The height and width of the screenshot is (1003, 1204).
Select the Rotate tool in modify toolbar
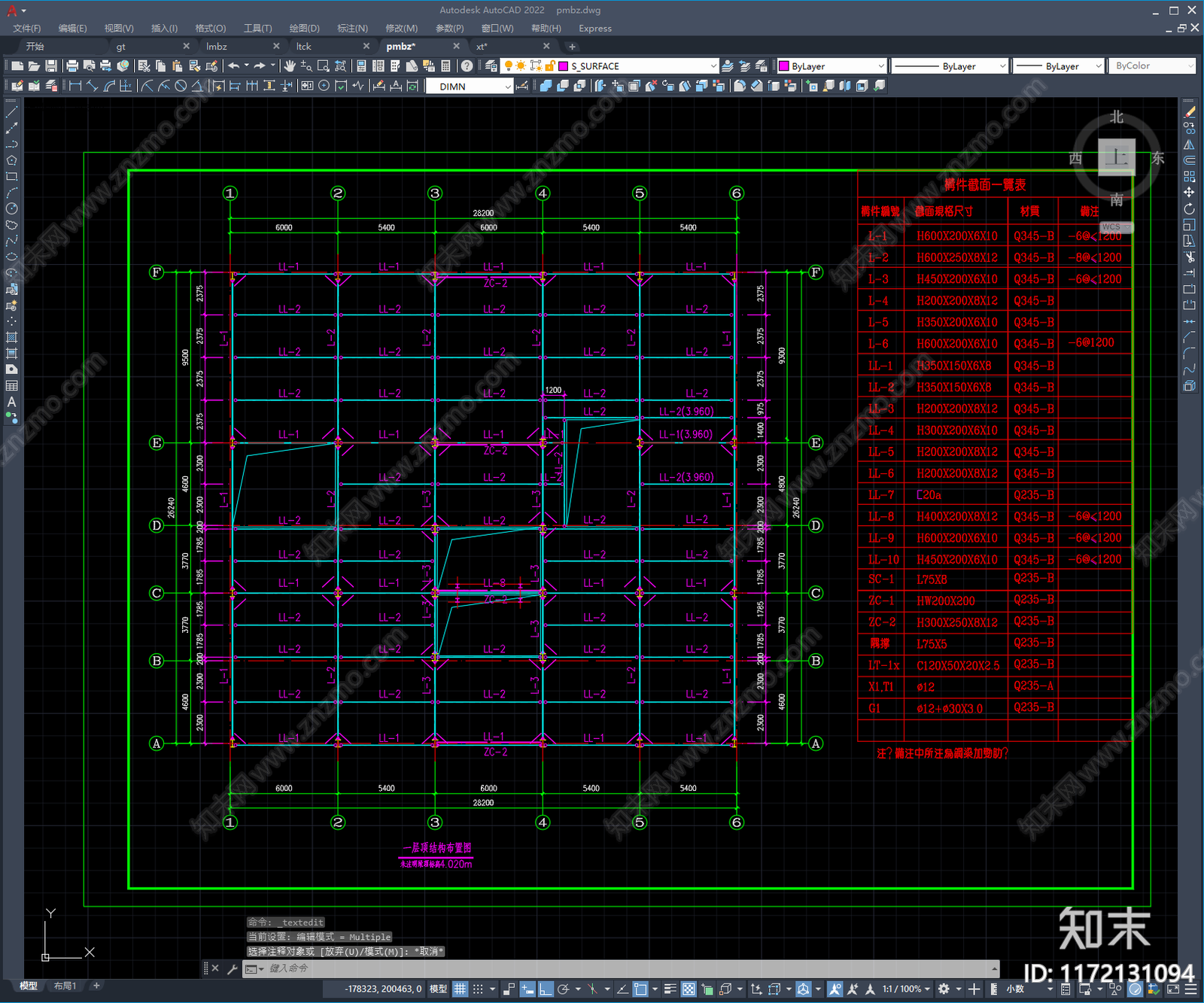1189,208
